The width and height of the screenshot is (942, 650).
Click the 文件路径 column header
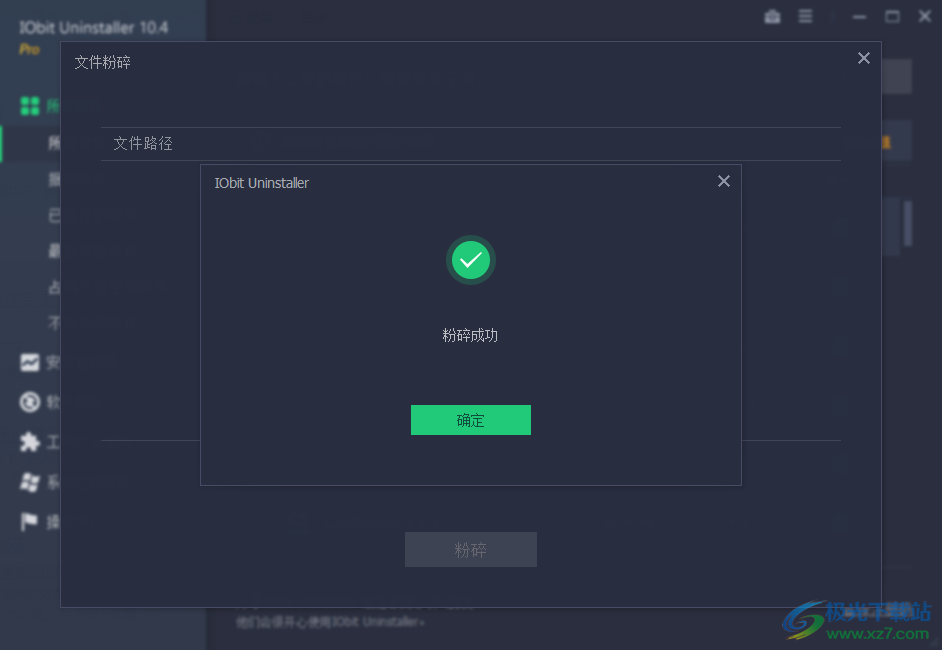(x=143, y=144)
